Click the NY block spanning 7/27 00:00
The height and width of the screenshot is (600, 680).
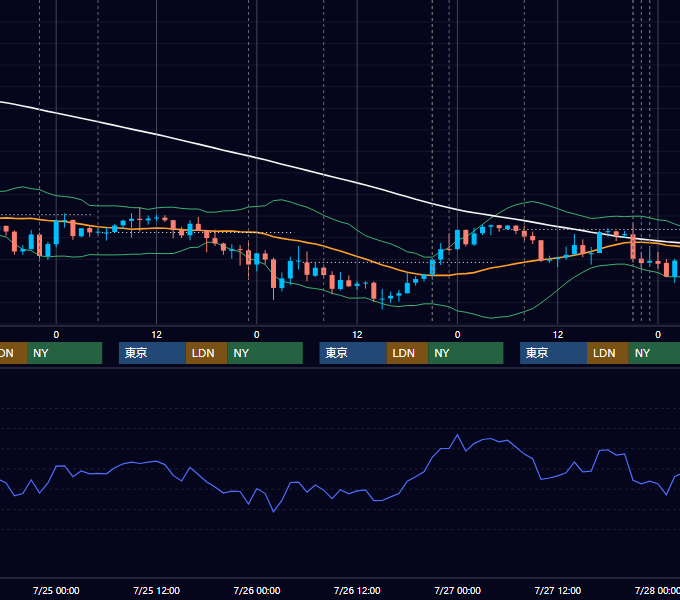pyautogui.click(x=466, y=353)
